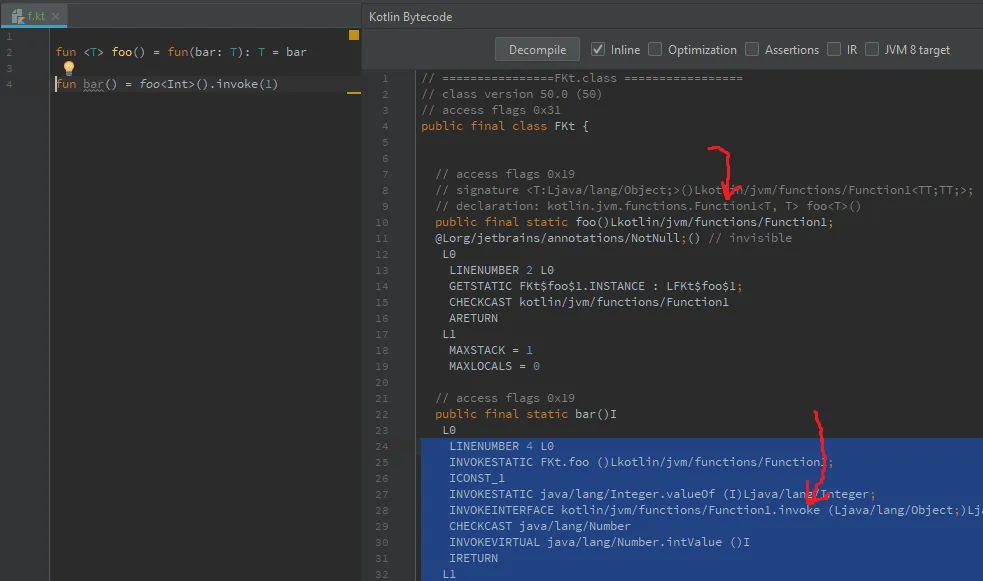Click the ARETURN instruction line
Viewport: 983px width, 581px height.
(473, 318)
